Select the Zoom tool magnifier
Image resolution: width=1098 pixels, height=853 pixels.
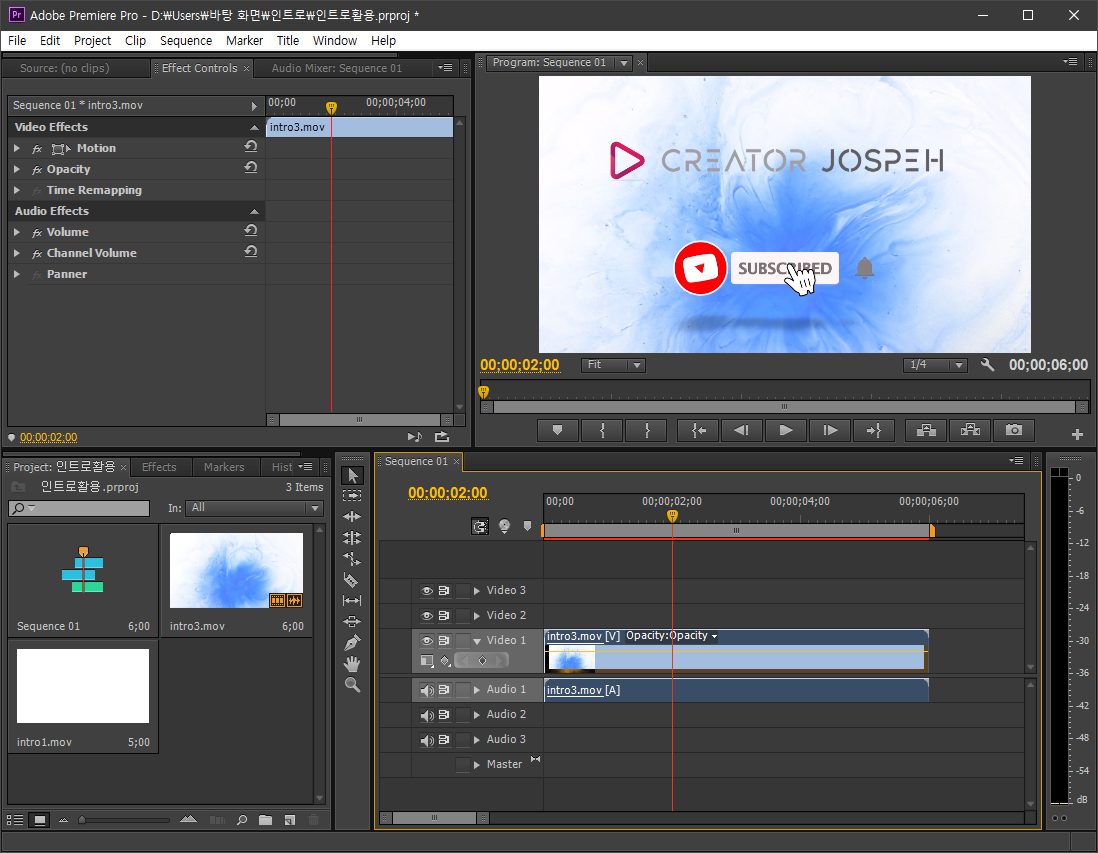coord(351,685)
